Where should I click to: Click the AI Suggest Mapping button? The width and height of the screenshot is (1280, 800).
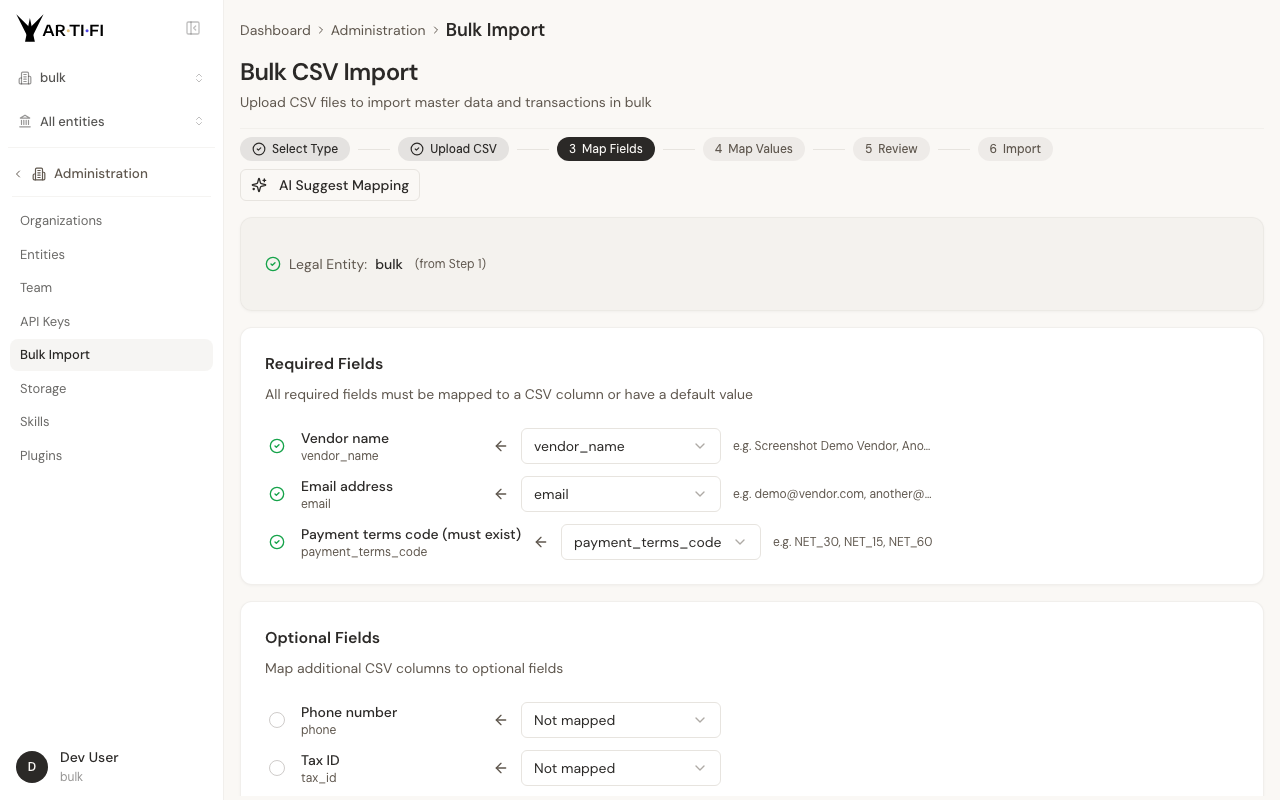pos(330,185)
